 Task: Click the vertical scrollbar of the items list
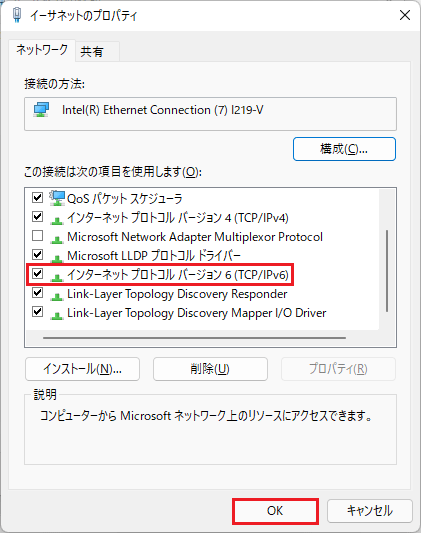(387, 271)
